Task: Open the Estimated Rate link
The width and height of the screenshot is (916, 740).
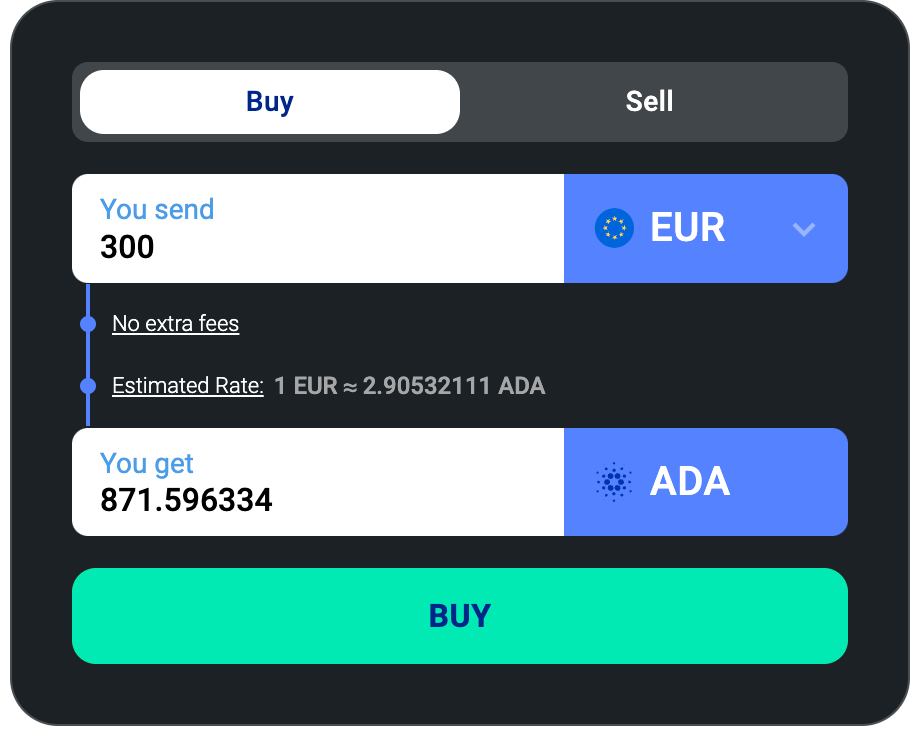Action: pos(188,386)
